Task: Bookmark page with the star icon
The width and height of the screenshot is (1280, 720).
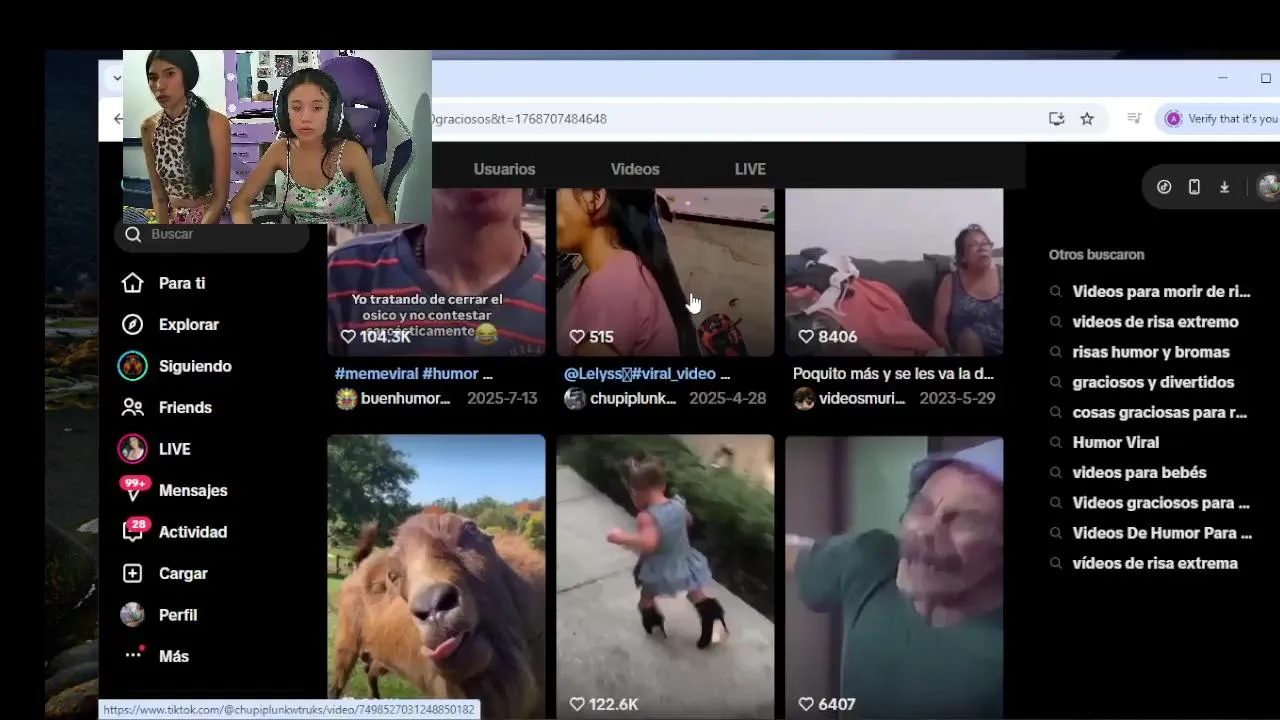Action: click(1087, 118)
